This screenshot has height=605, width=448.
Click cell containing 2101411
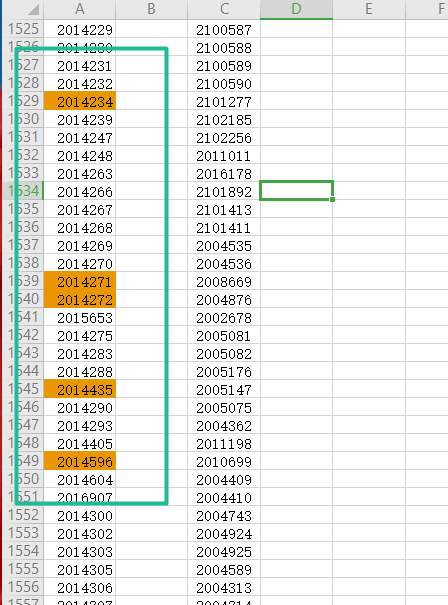[224, 227]
